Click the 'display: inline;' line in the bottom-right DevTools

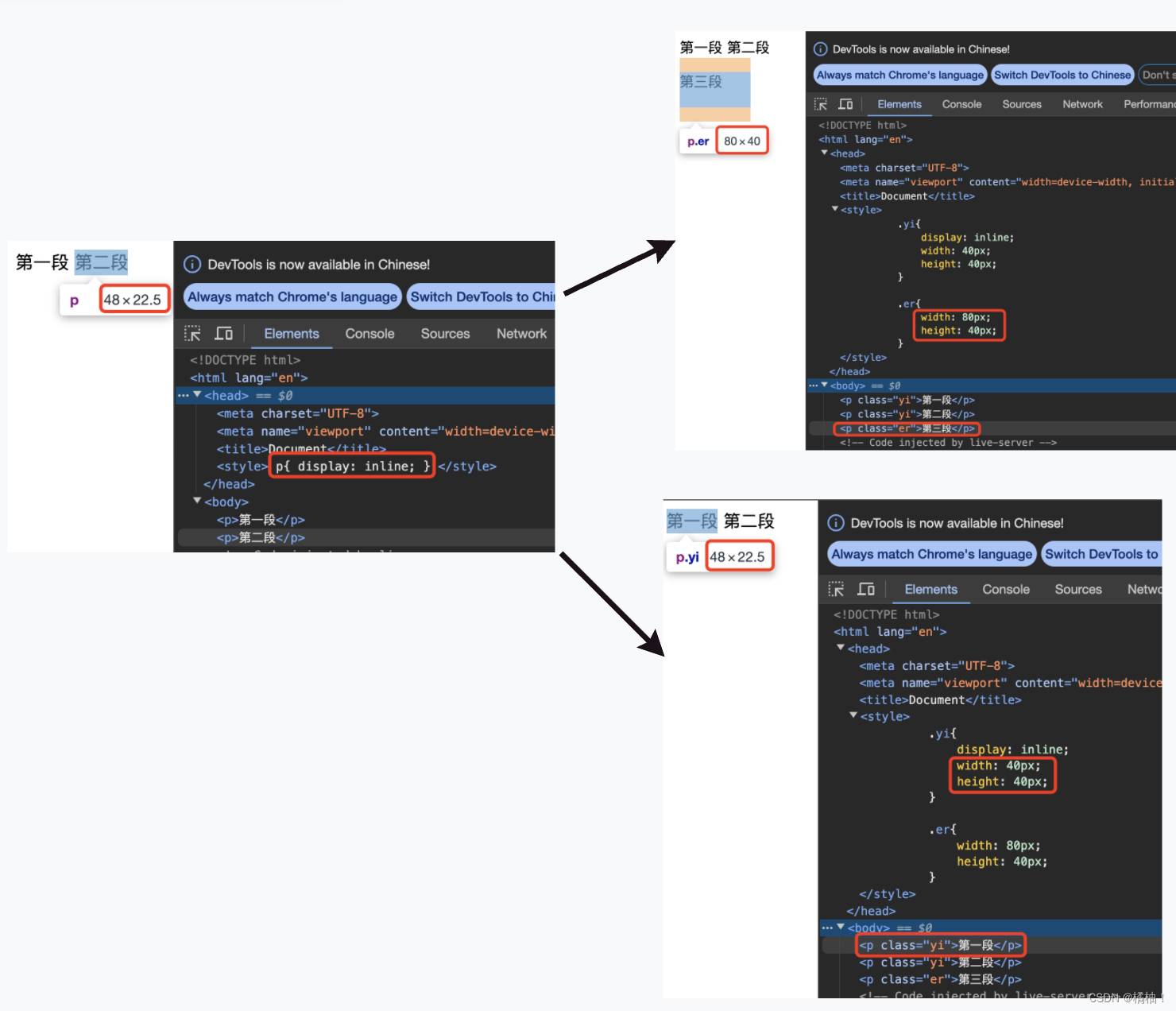coord(1012,750)
